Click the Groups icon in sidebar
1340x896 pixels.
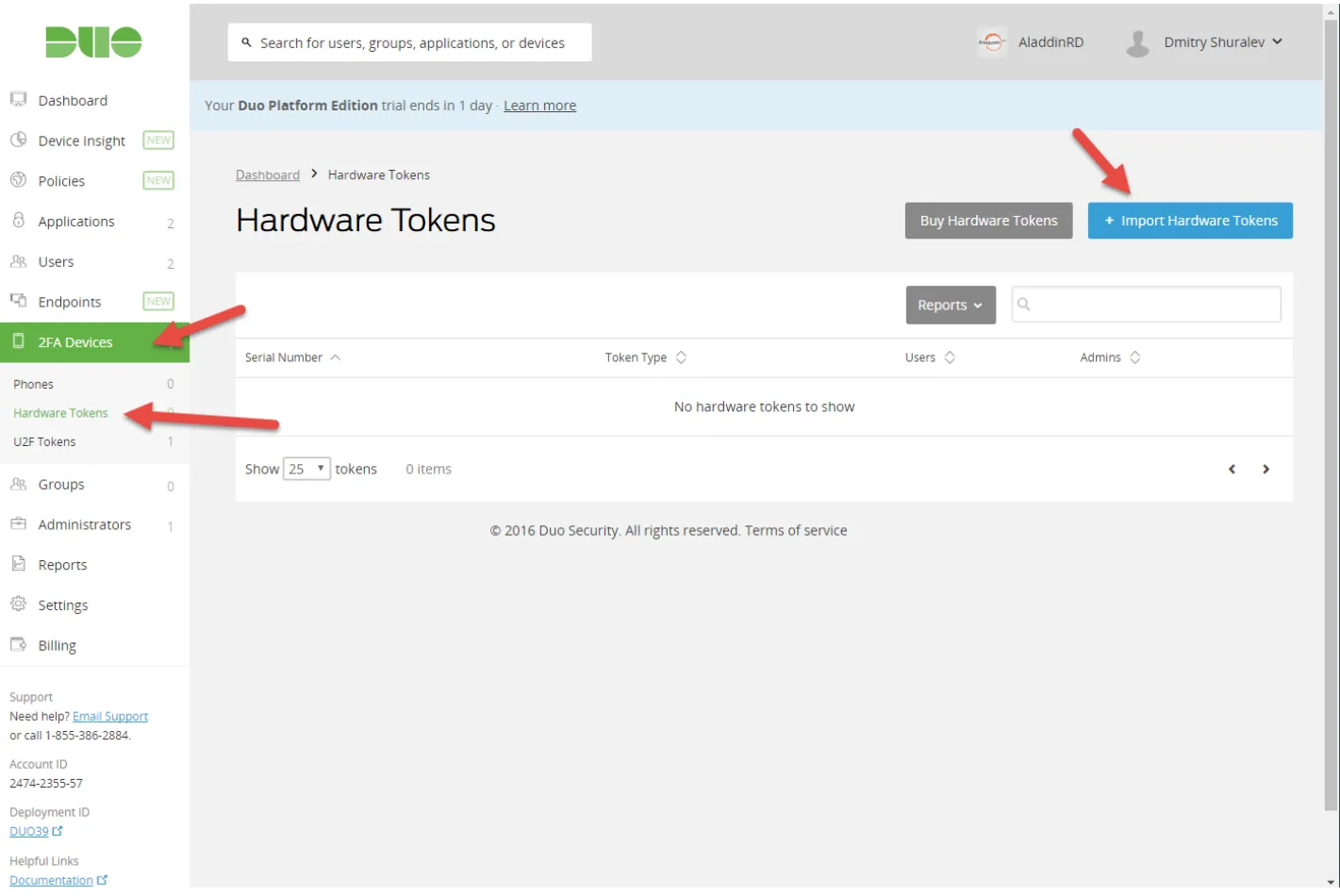tap(18, 484)
